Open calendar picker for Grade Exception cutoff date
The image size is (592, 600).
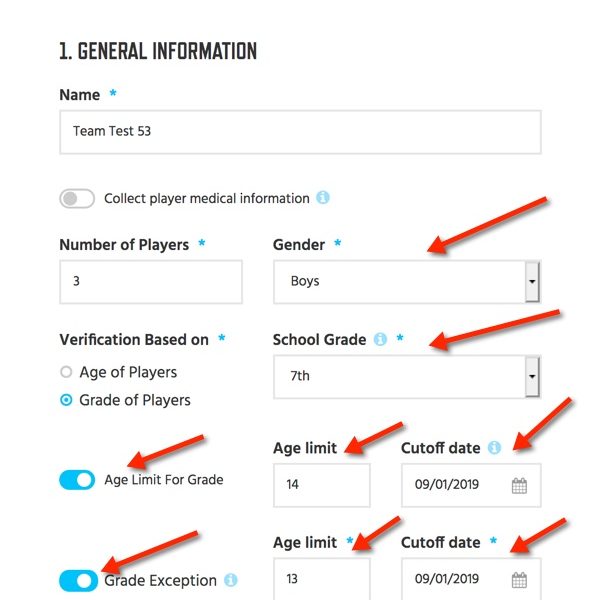(x=519, y=580)
